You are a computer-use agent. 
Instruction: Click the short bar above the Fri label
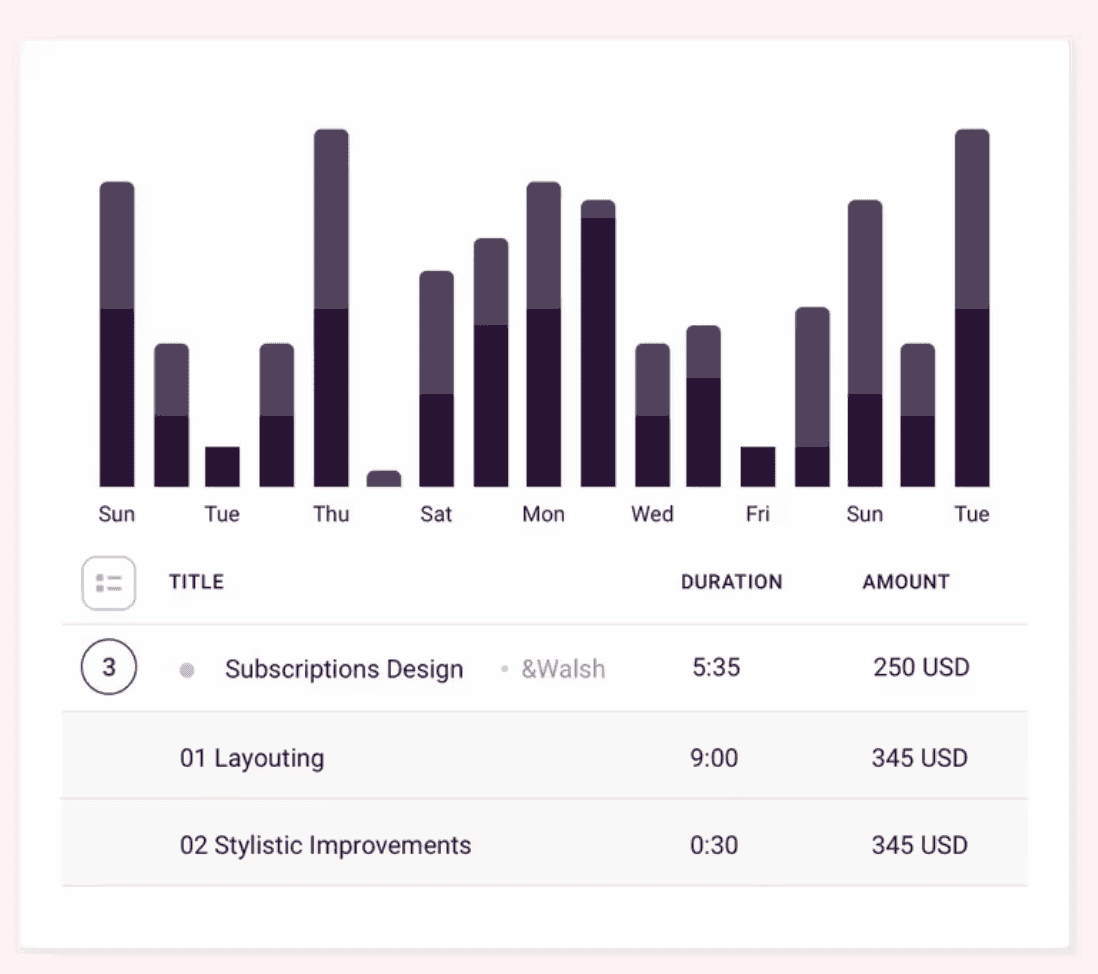tap(757, 466)
